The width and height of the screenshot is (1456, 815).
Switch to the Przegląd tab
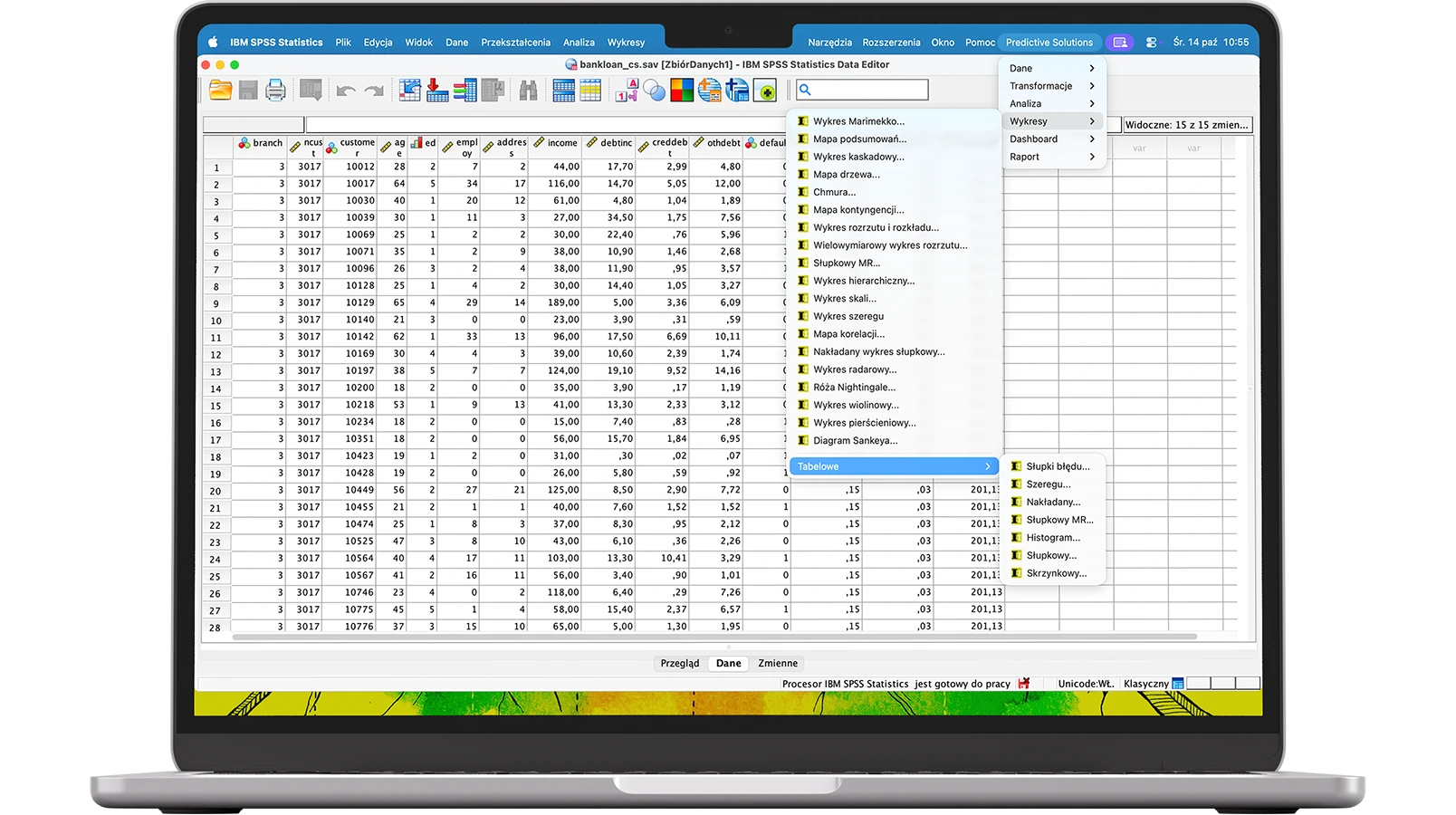coord(679,663)
